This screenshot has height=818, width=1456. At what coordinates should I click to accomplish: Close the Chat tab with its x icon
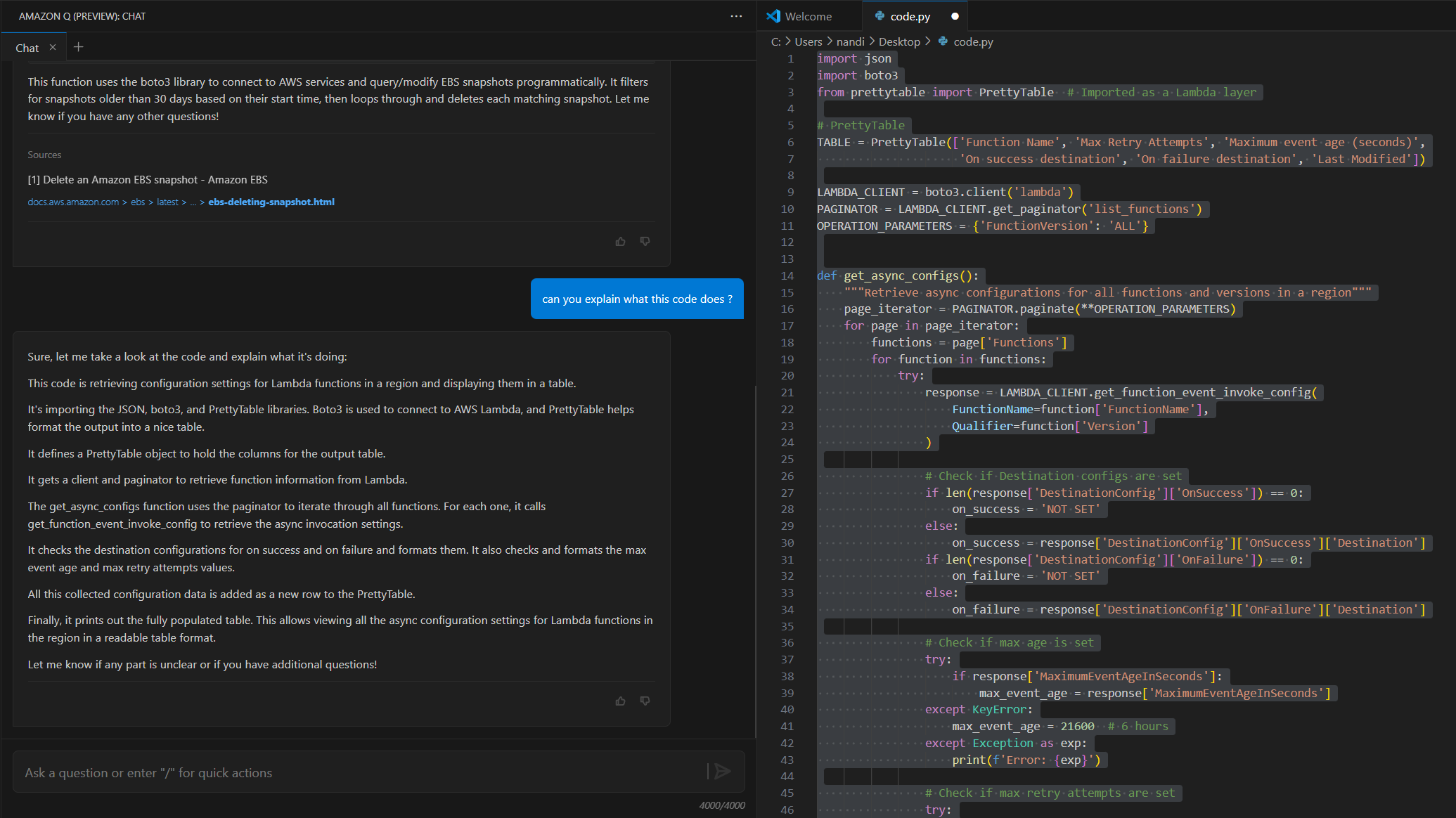(x=53, y=47)
